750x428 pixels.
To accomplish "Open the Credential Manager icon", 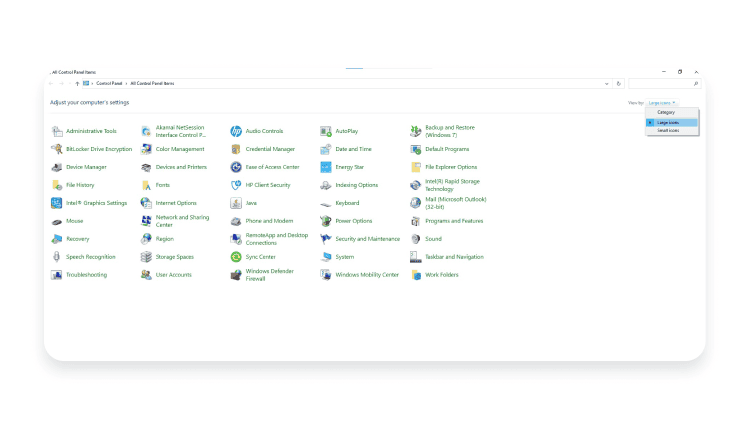I will pos(236,149).
